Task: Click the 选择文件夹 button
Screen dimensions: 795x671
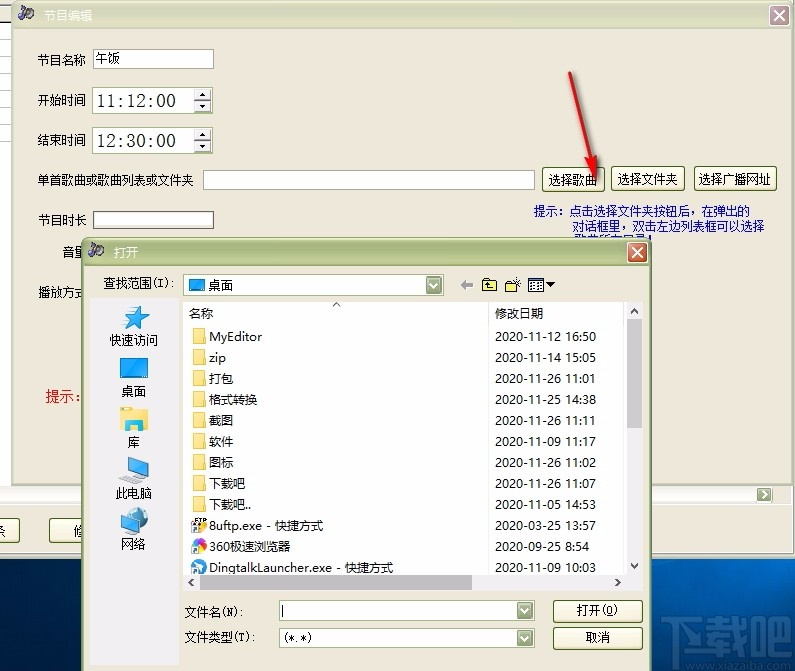Action: pos(647,179)
